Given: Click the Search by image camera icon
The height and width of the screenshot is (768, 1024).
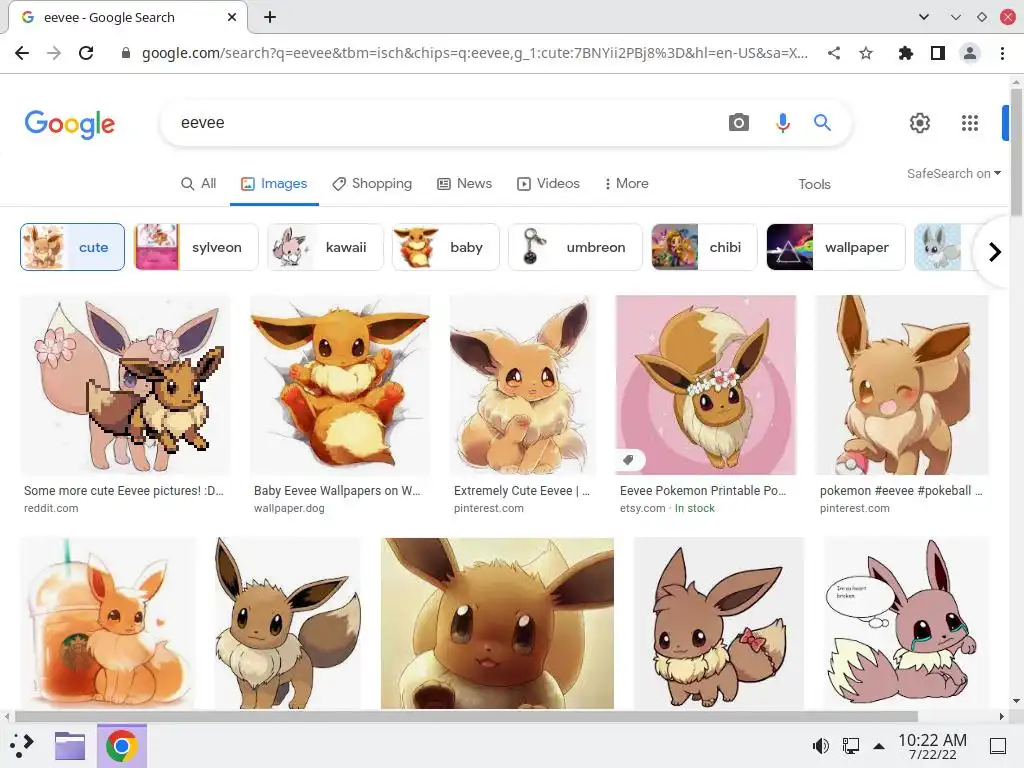Looking at the screenshot, I should click(x=739, y=123).
